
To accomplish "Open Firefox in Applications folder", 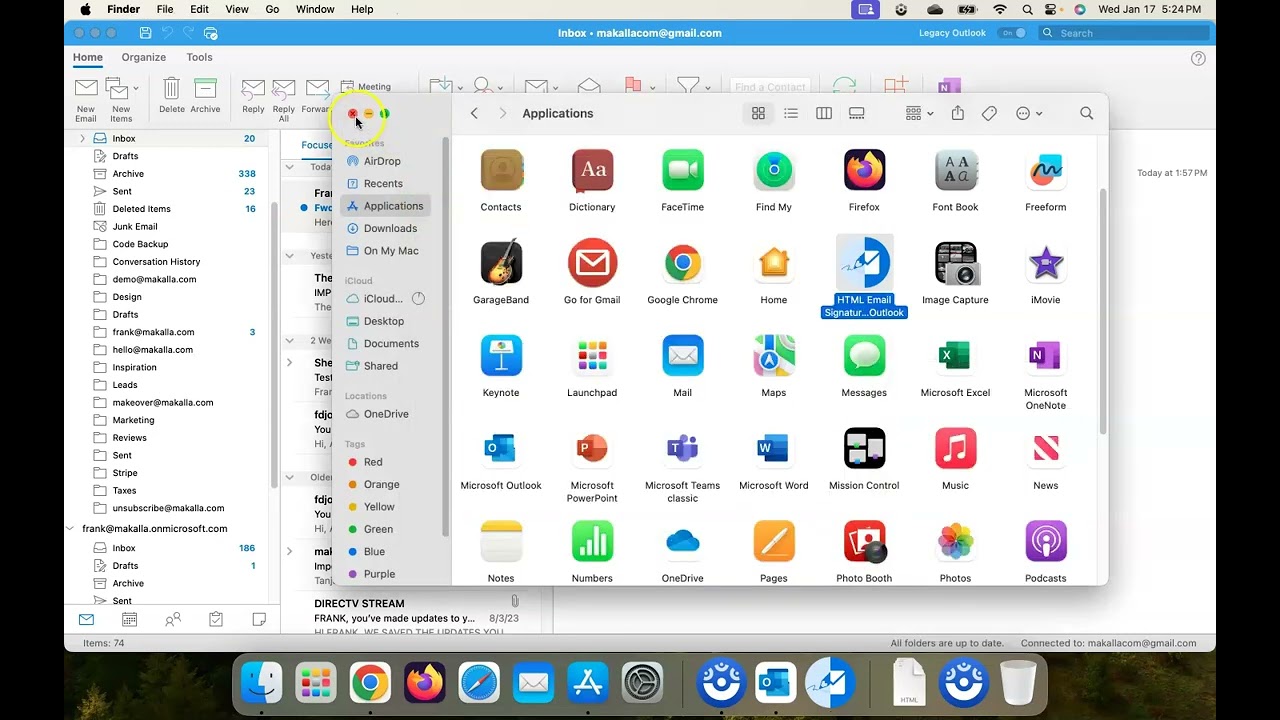I will coord(864,170).
